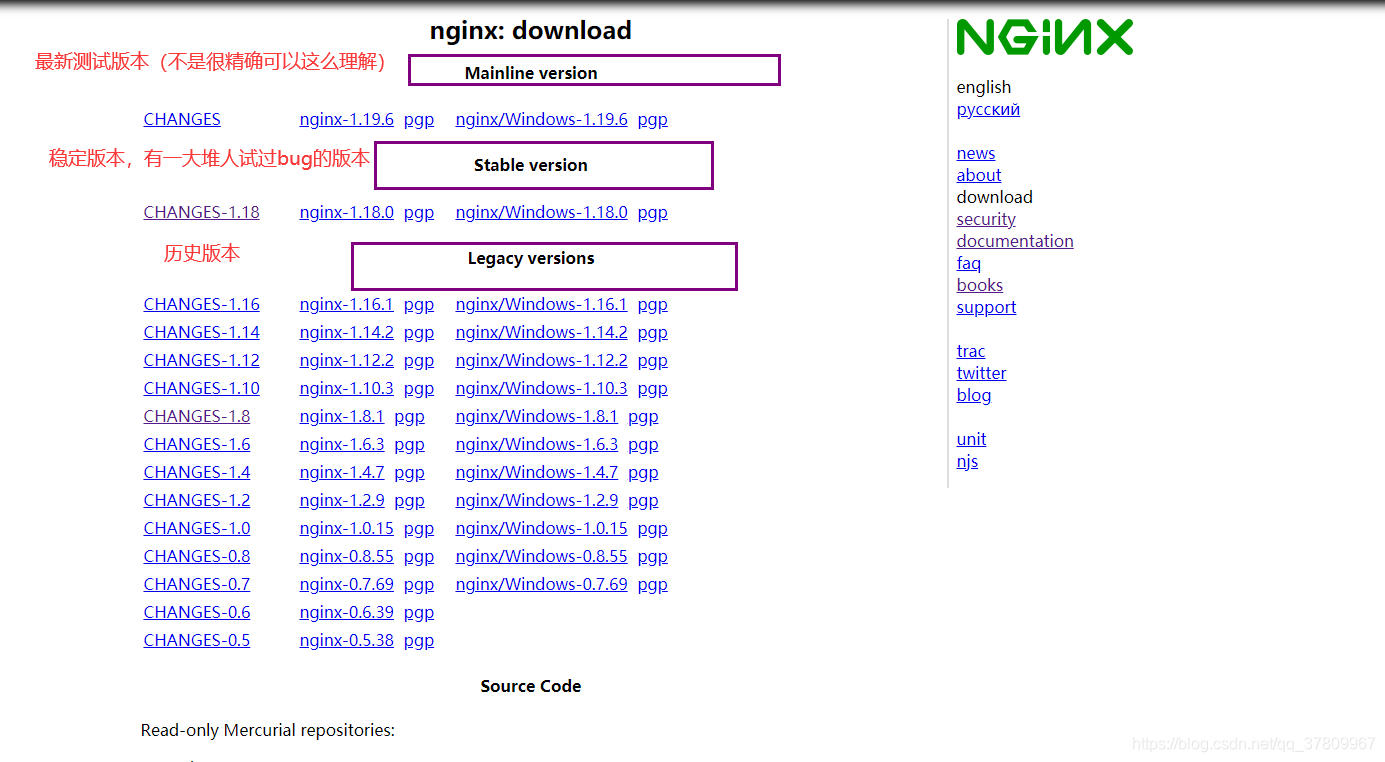The height and width of the screenshot is (762, 1385).
Task: Open the support link in sidebar
Action: click(986, 307)
